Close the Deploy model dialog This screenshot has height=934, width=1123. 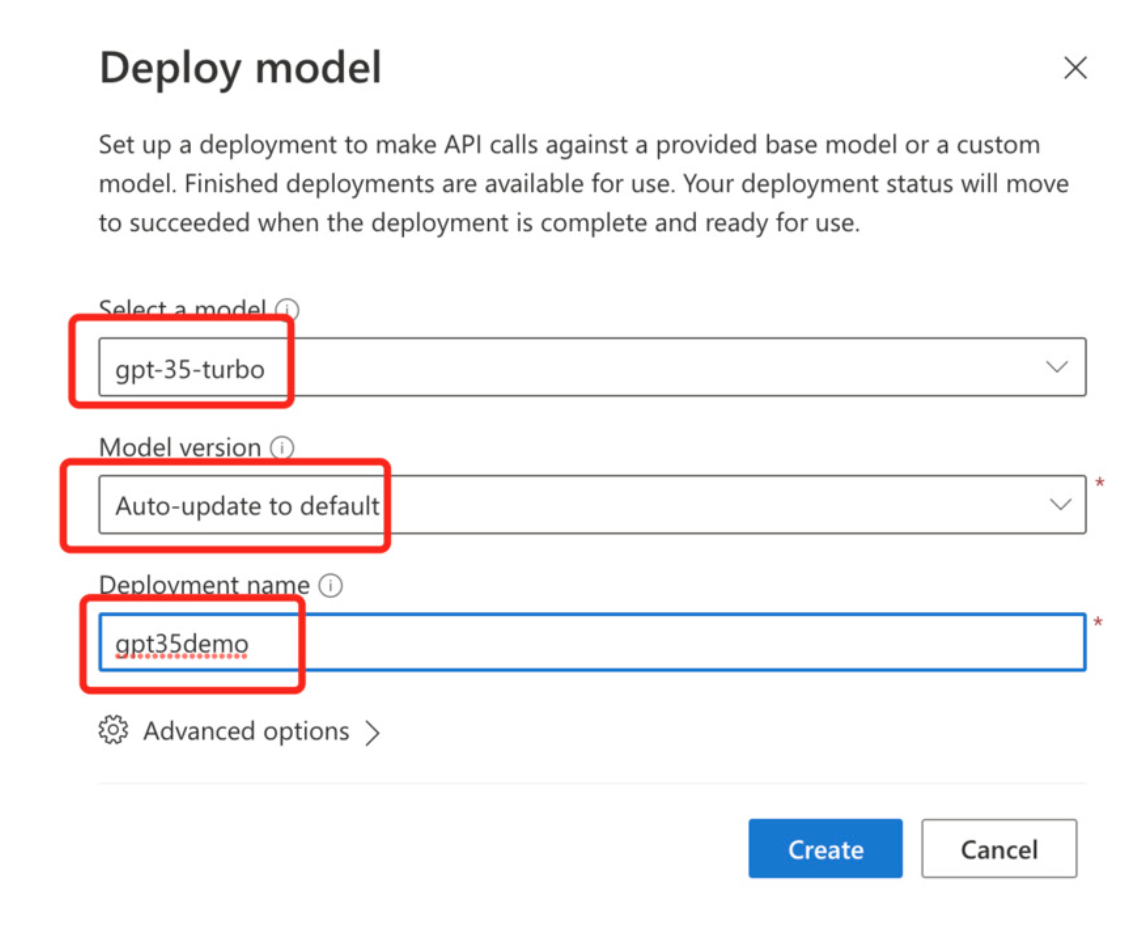point(1075,68)
